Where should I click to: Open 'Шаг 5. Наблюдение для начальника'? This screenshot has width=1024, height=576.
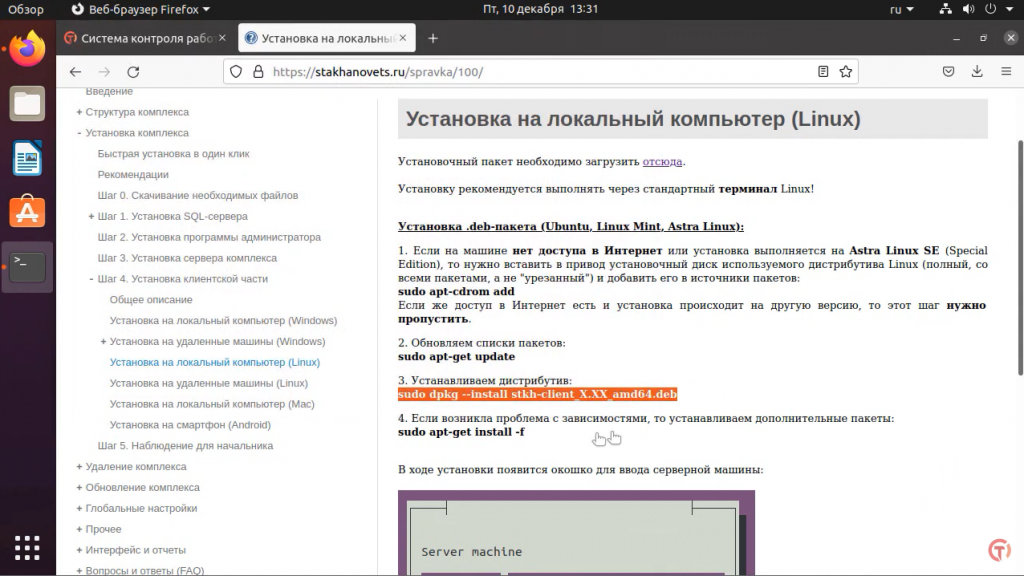(x=185, y=446)
